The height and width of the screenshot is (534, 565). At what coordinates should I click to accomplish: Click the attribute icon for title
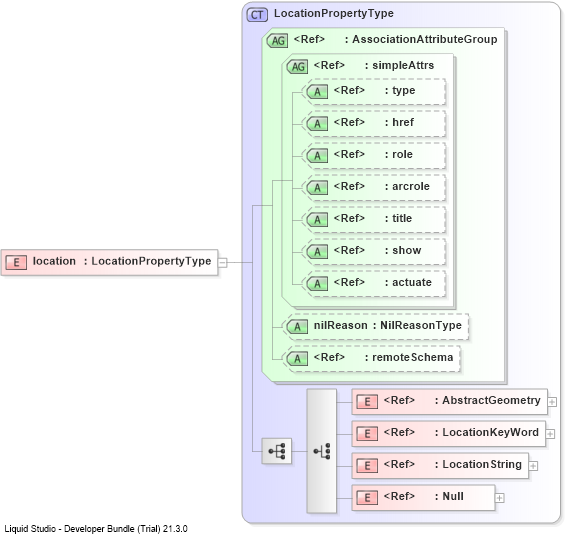coord(317,220)
